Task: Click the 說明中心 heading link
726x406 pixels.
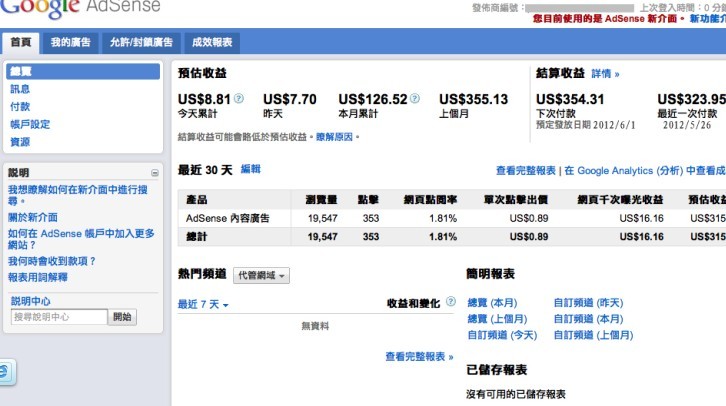Action: [31, 301]
